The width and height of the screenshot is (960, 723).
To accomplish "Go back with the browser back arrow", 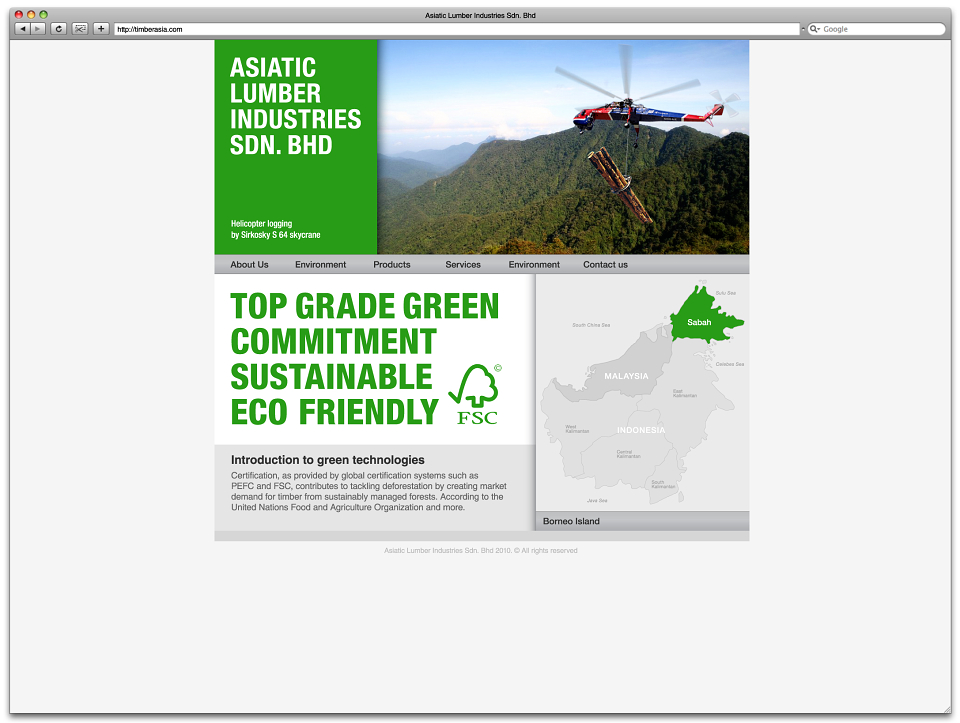I will [x=22, y=29].
